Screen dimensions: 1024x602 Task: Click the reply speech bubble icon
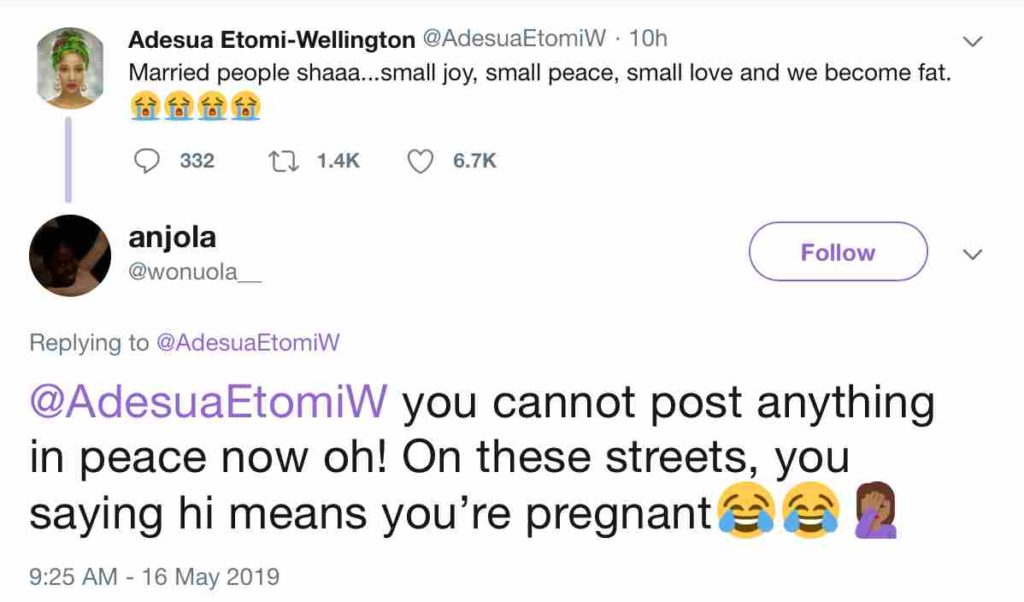148,161
